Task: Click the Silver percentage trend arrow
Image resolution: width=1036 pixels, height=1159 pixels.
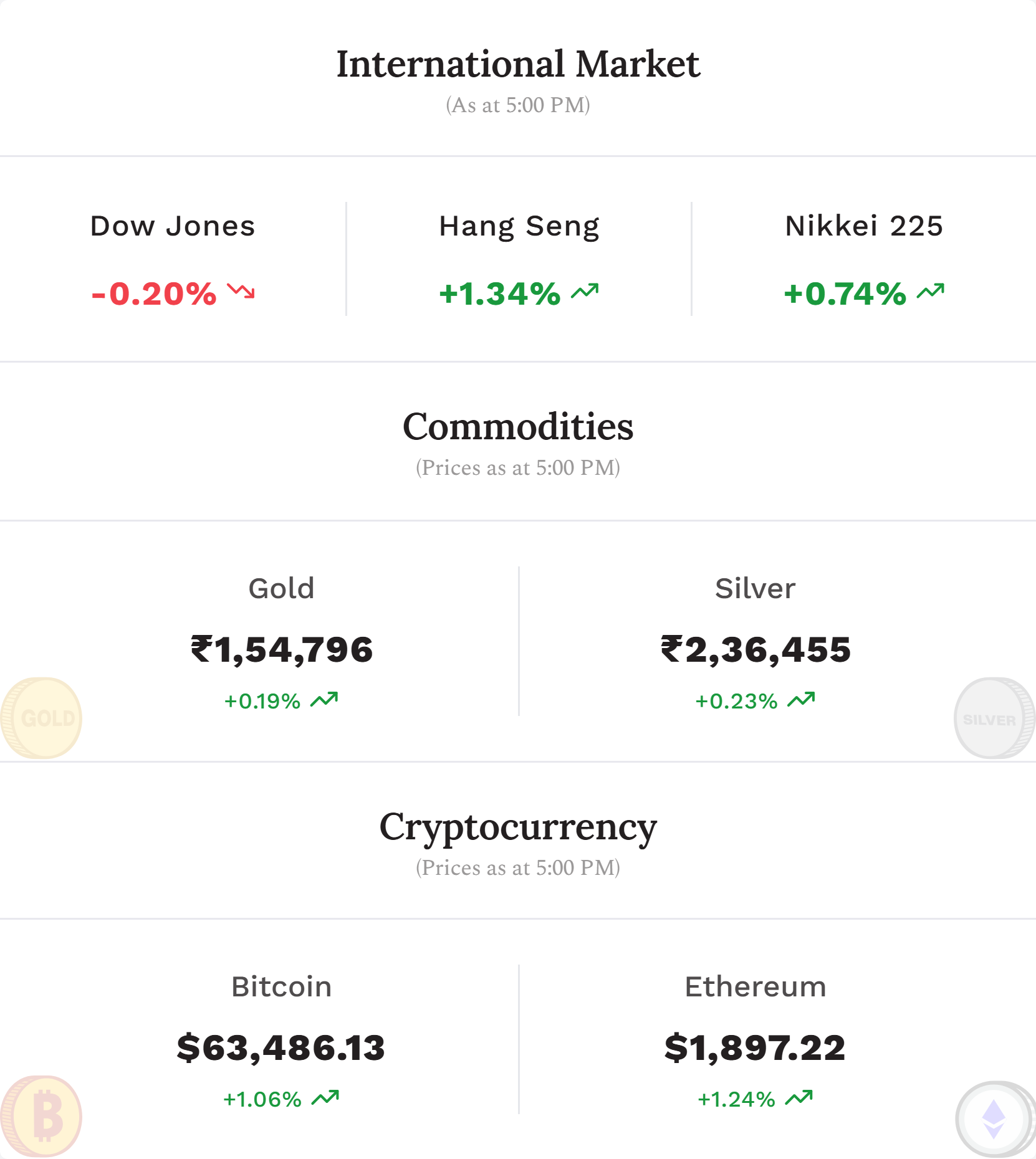Action: [801, 700]
